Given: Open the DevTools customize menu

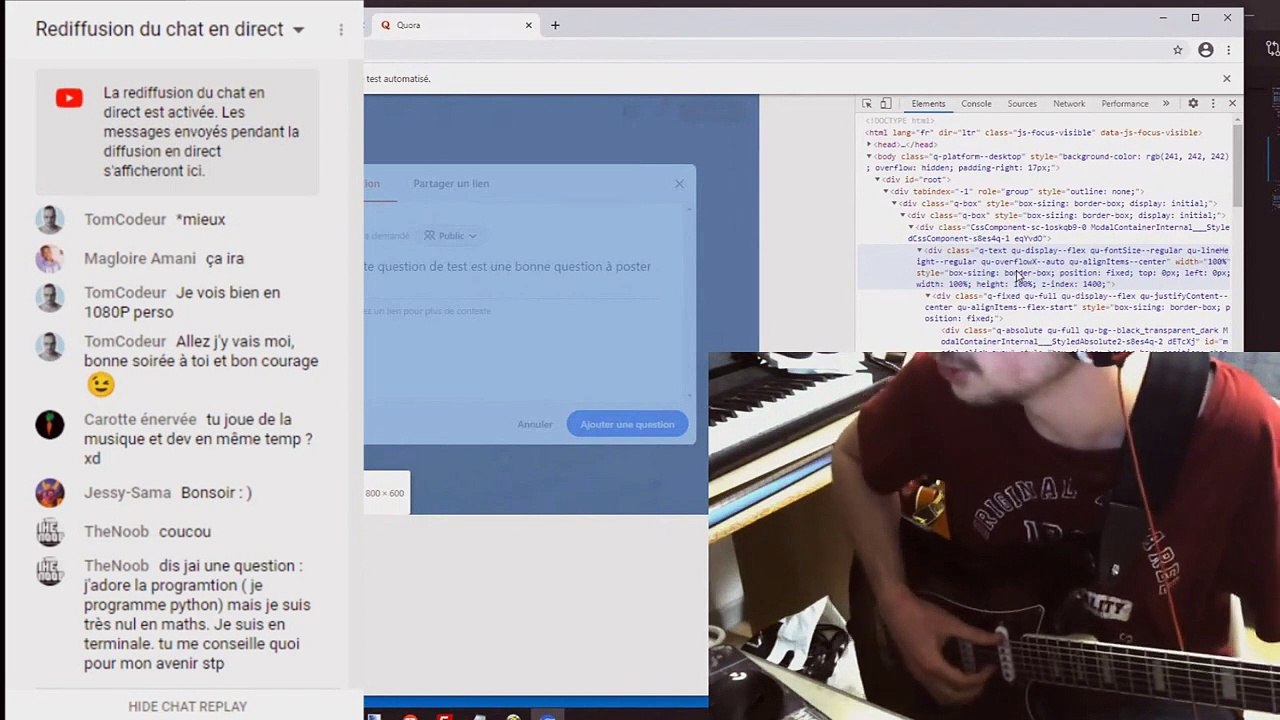Looking at the screenshot, I should [x=1213, y=104].
